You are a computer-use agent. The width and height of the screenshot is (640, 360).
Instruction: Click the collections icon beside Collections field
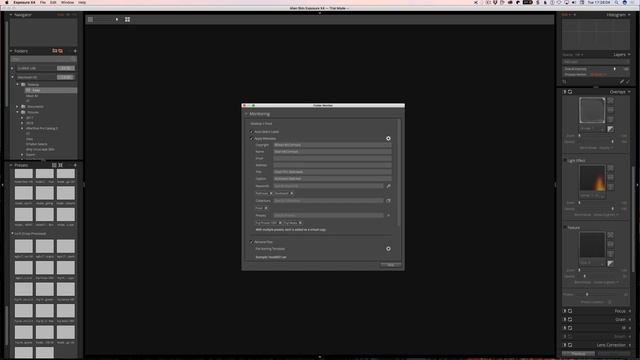pos(388,201)
